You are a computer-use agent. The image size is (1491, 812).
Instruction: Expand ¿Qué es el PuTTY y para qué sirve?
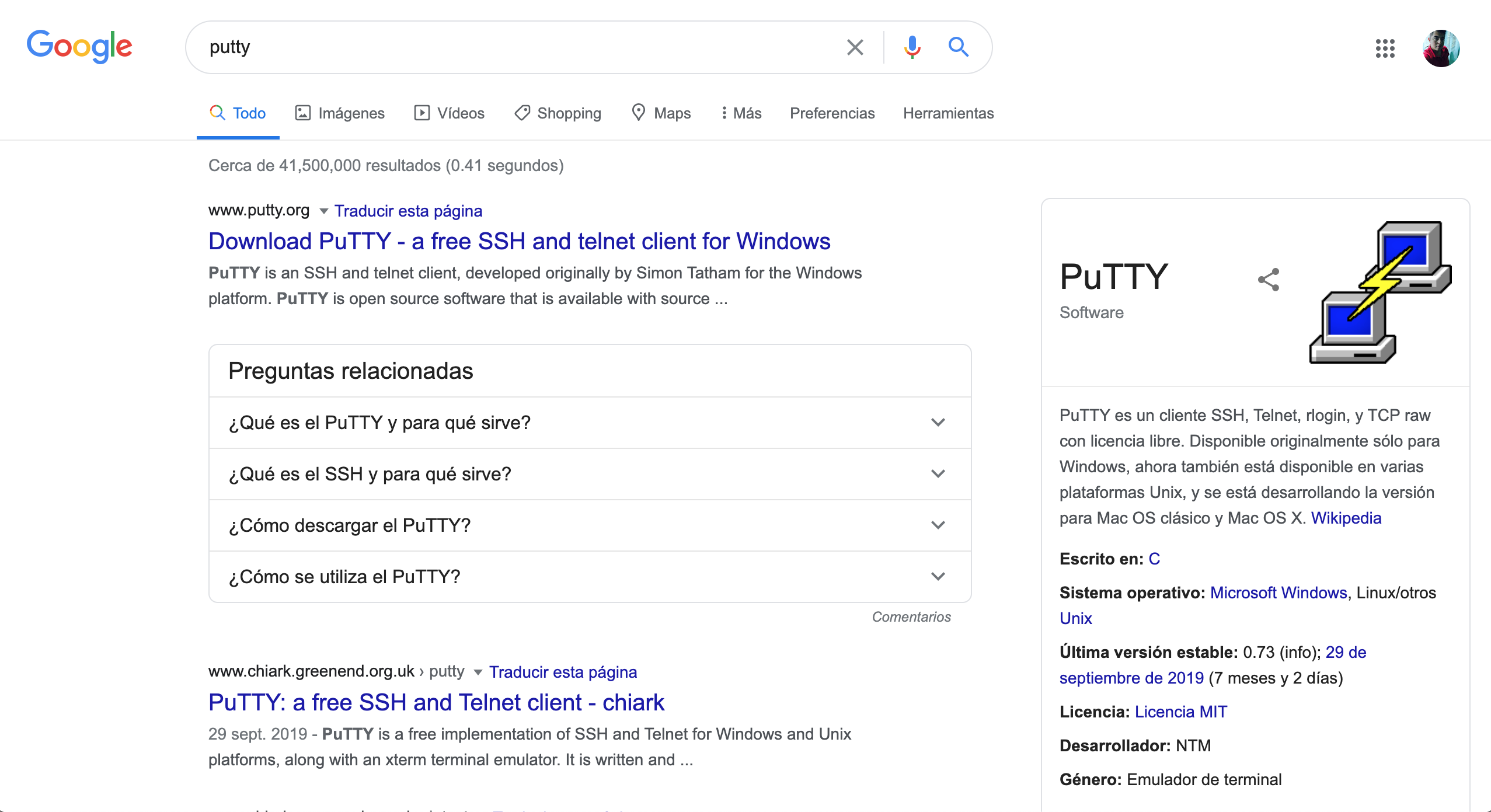pyautogui.click(x=590, y=423)
